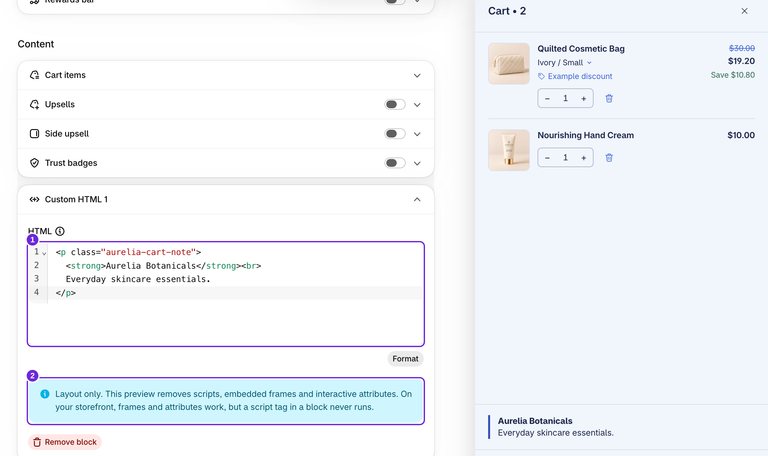The width and height of the screenshot is (768, 456).
Task: Enable the Trust badges toggle
Action: pos(395,163)
